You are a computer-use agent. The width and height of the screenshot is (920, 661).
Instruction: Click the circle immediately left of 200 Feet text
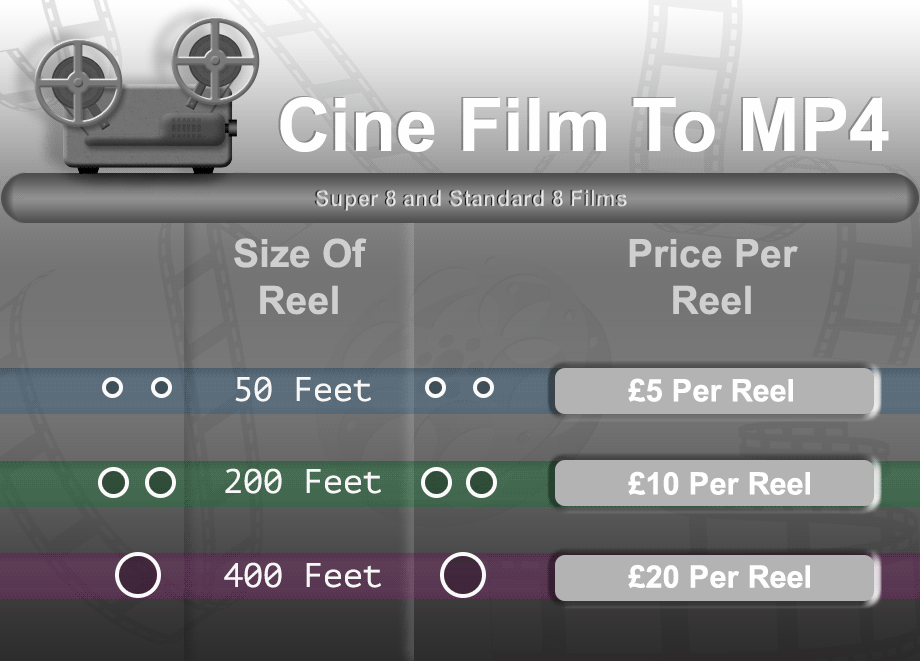pyautogui.click(x=161, y=483)
